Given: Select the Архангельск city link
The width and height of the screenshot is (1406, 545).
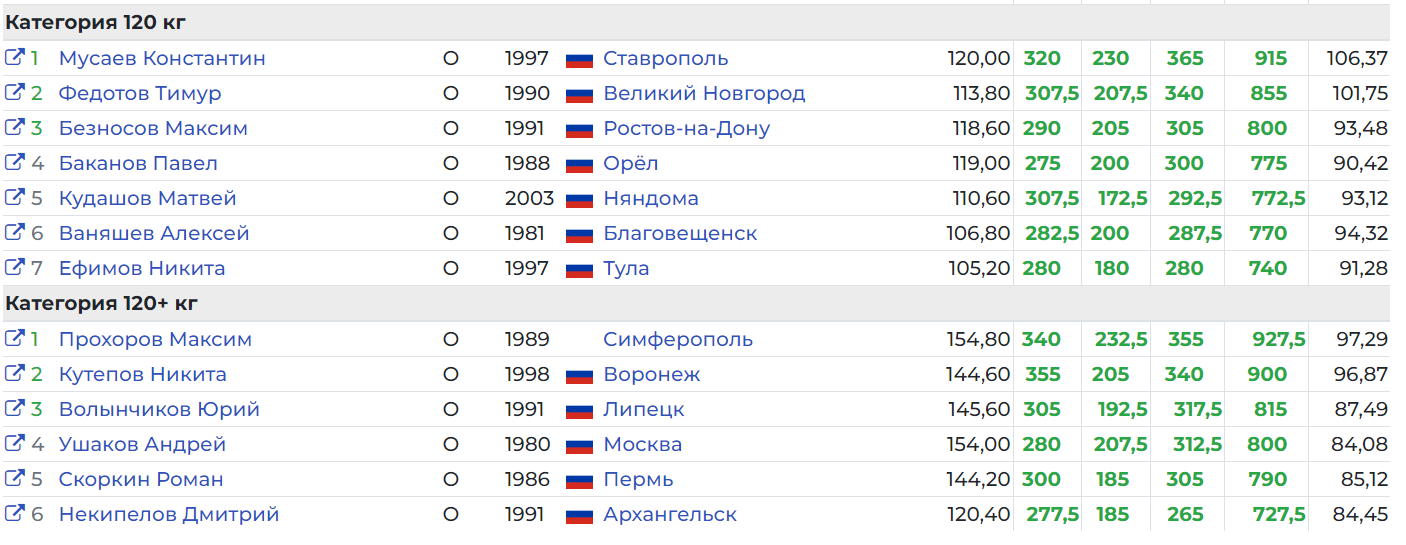Looking at the screenshot, I should pyautogui.click(x=670, y=514).
